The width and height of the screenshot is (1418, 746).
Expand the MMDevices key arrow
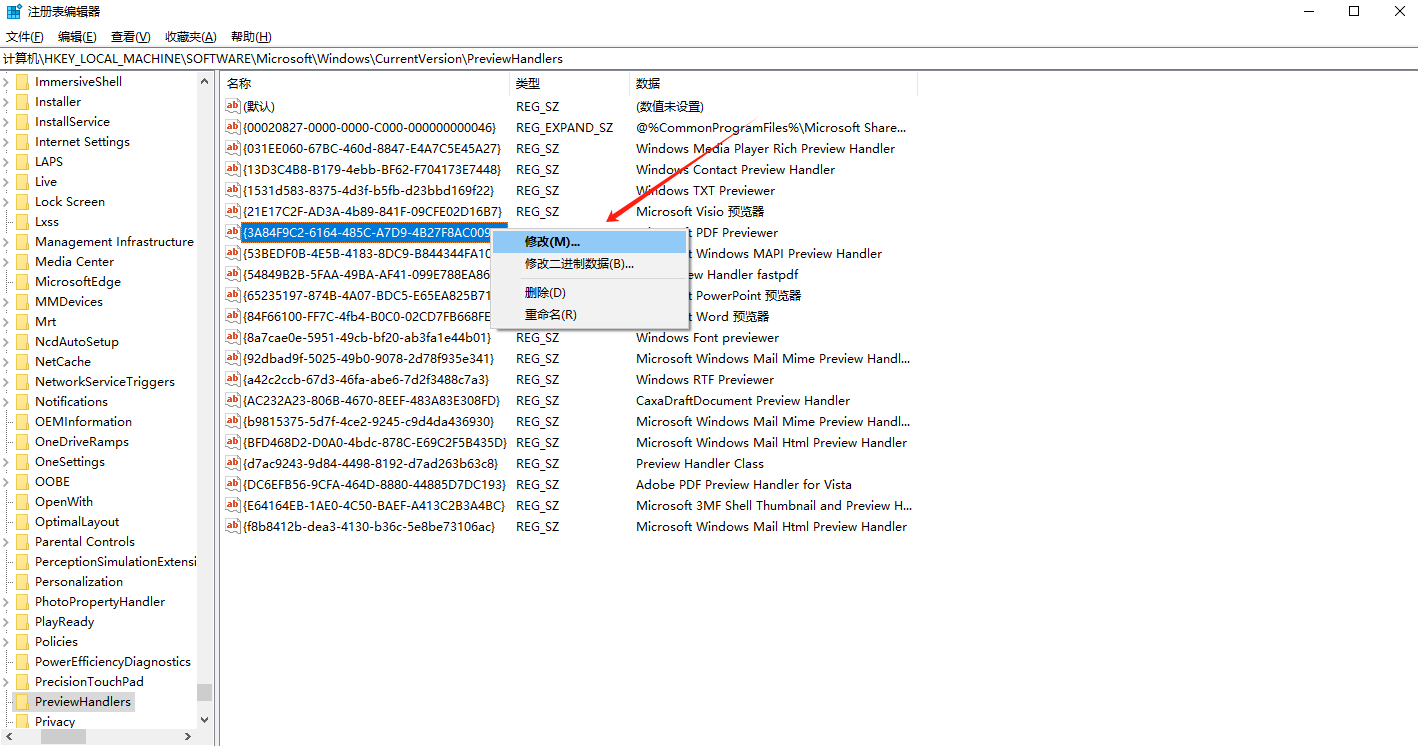[6, 302]
